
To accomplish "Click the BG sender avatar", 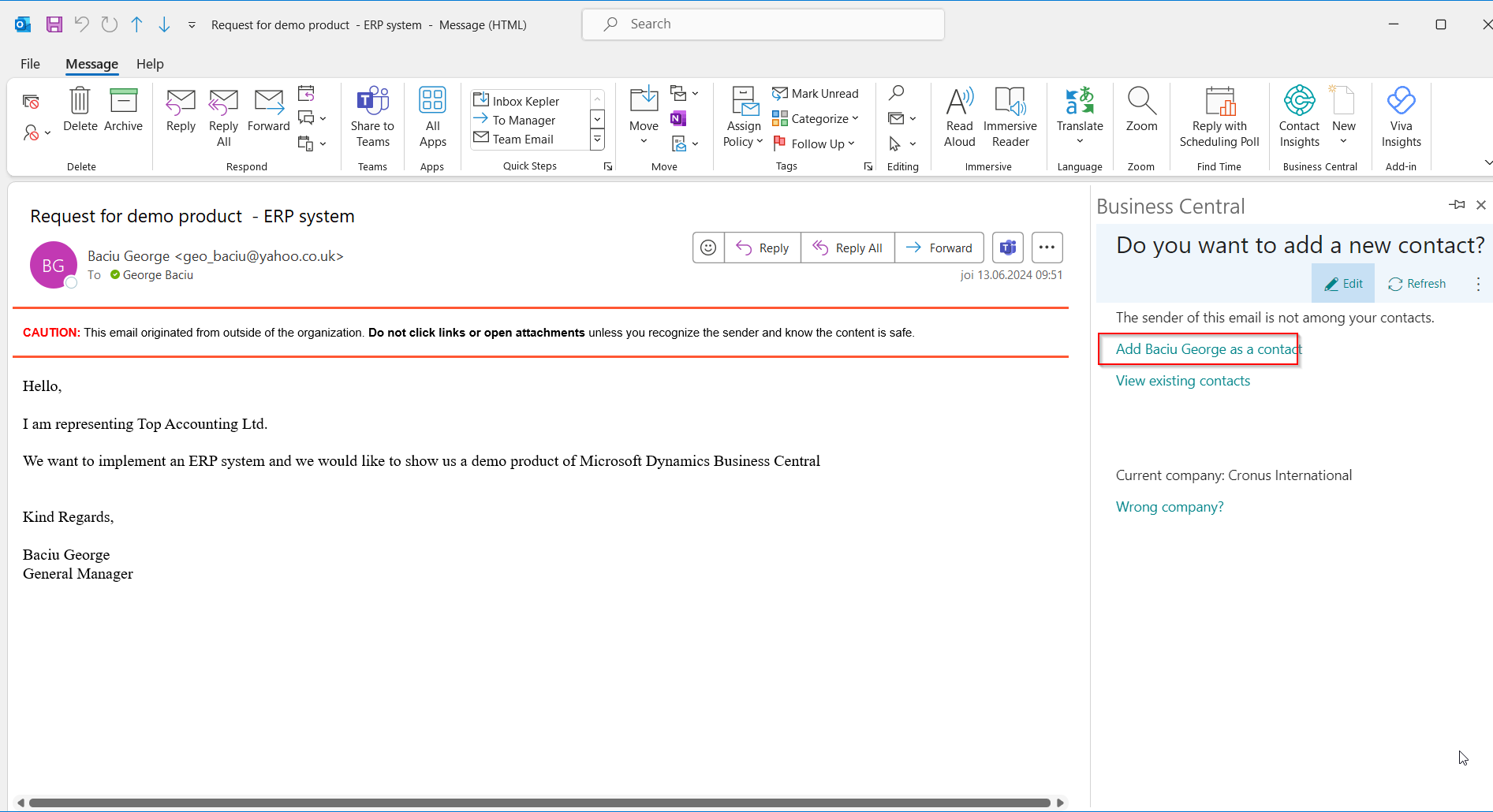I will click(53, 265).
